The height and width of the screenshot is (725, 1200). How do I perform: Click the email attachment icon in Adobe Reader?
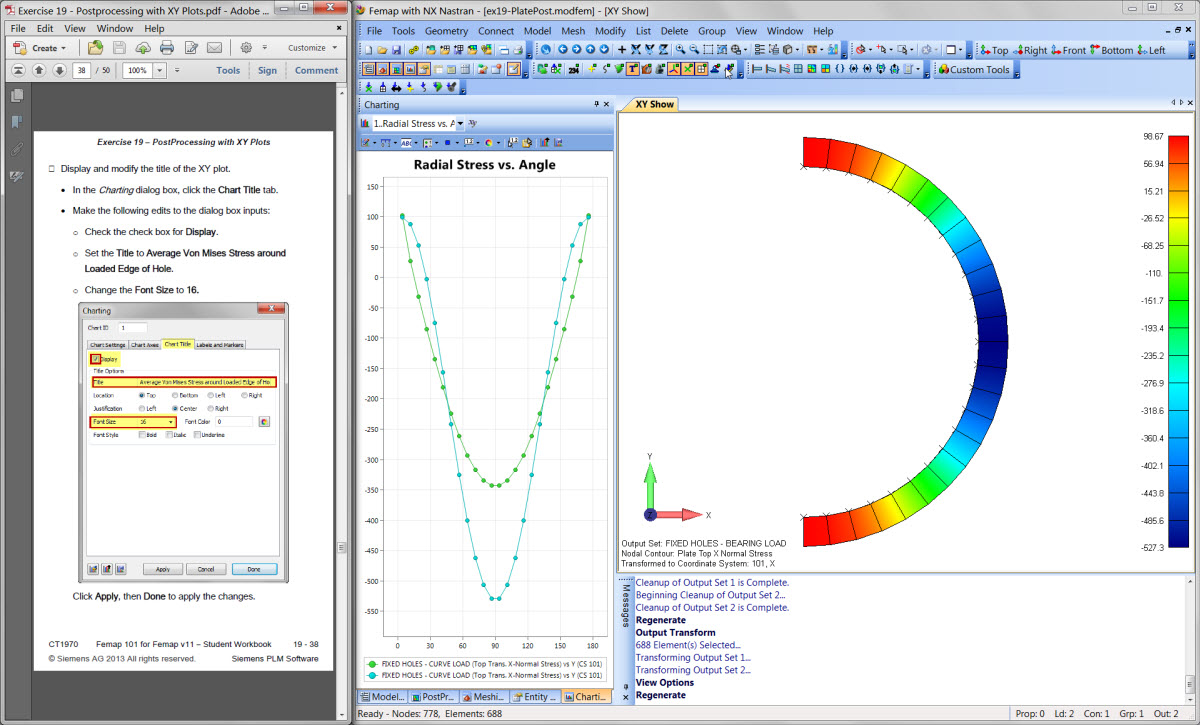pos(214,47)
